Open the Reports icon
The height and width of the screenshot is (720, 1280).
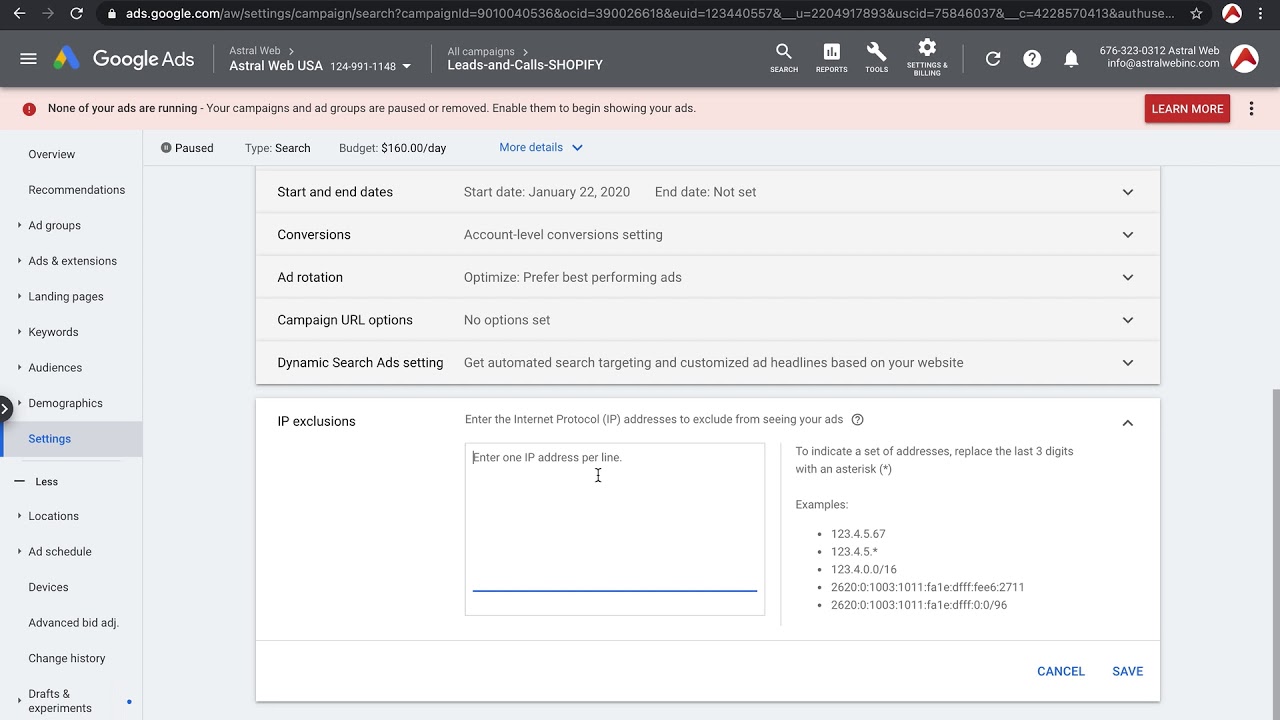point(831,58)
